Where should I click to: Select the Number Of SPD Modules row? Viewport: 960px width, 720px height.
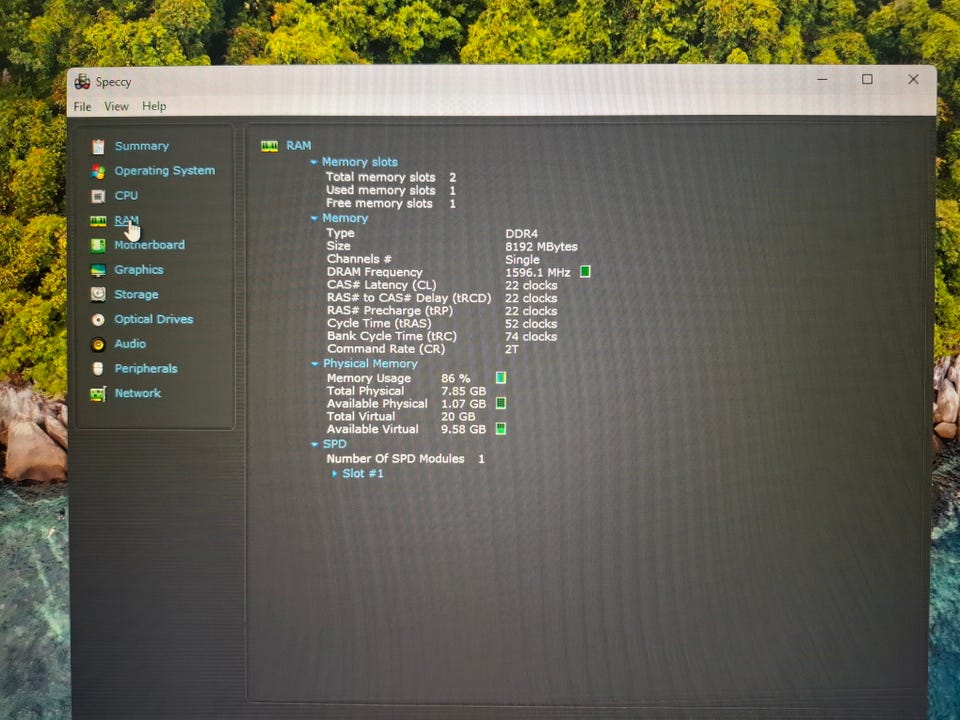[x=405, y=459]
